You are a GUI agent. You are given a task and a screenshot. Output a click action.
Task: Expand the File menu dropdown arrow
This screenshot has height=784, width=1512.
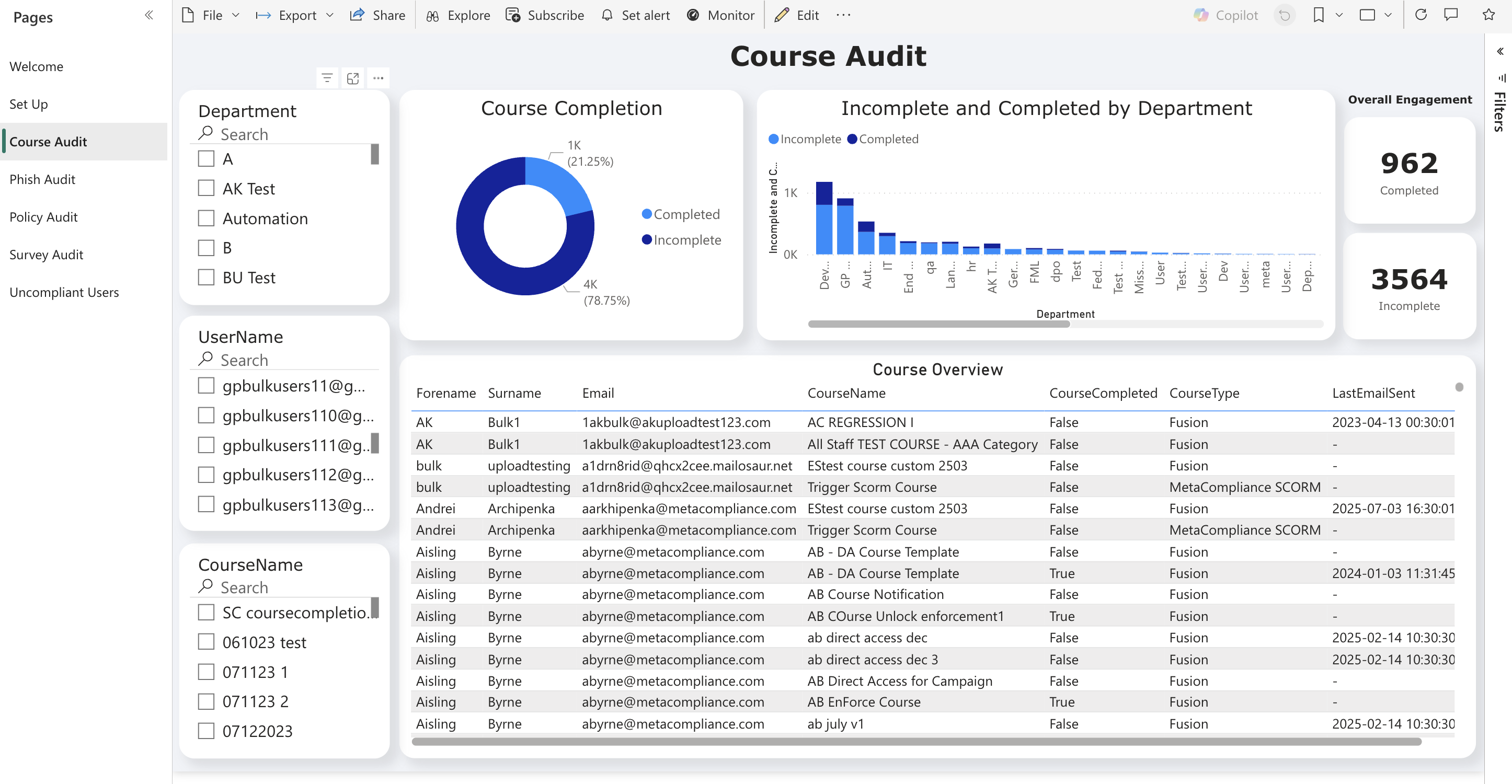pos(236,15)
